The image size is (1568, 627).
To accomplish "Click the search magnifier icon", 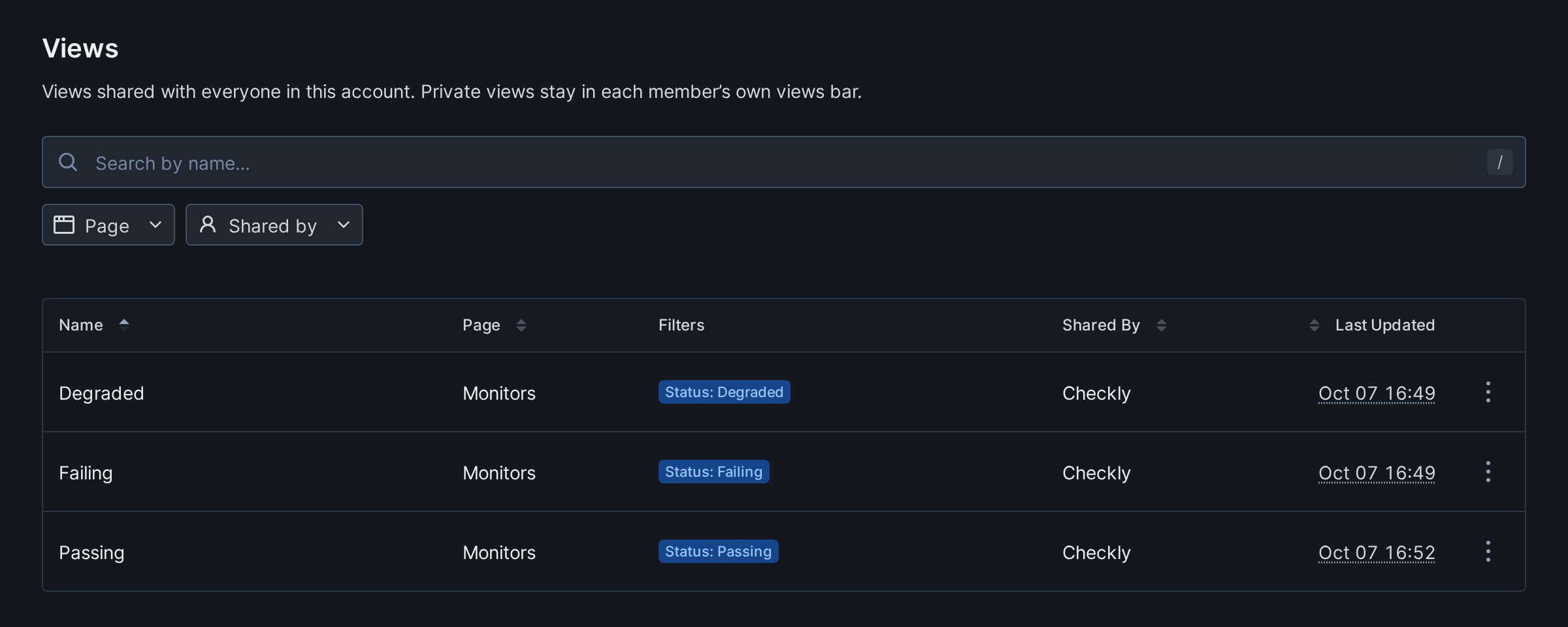I will (x=68, y=162).
